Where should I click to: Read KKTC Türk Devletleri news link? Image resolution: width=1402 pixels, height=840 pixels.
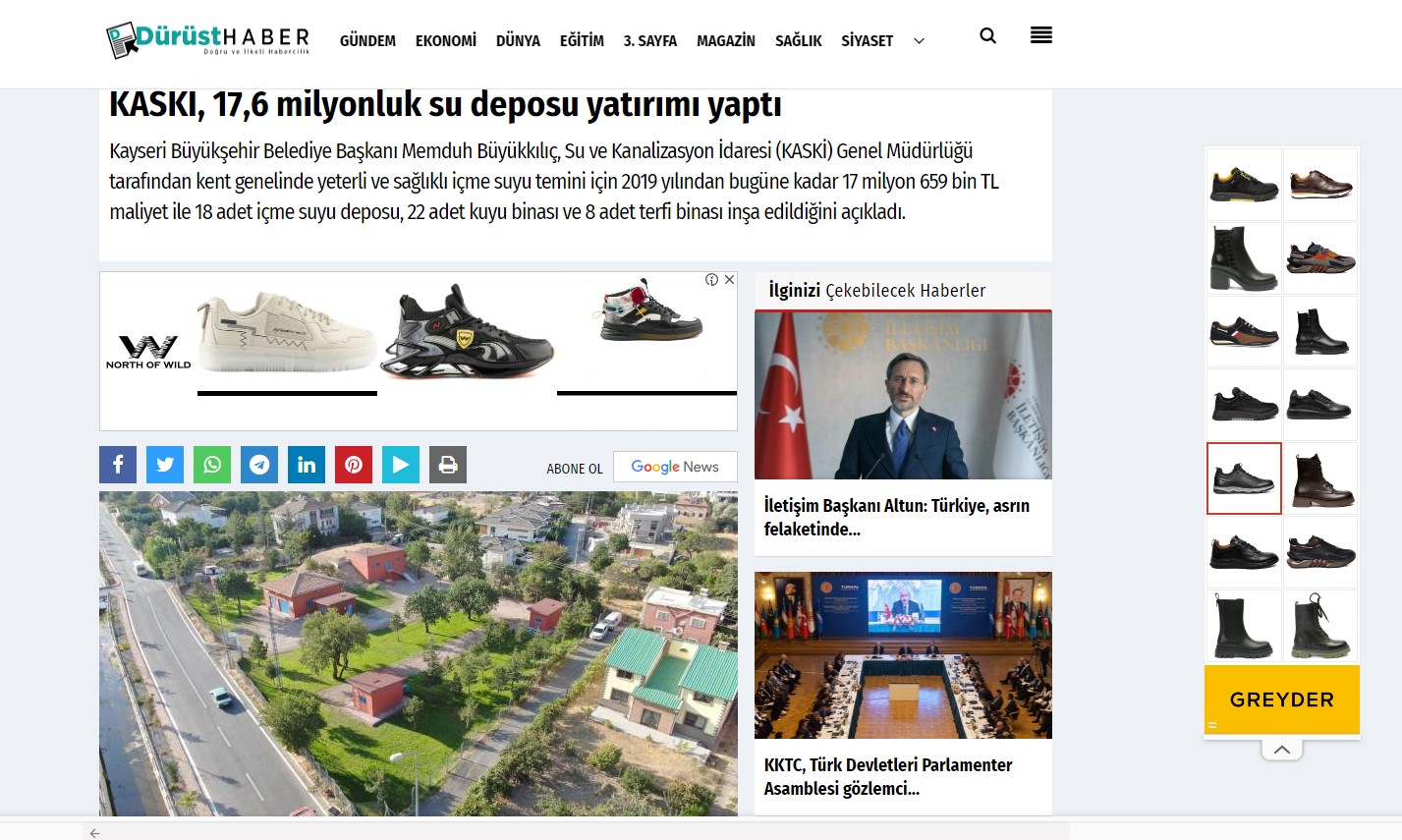[x=888, y=776]
